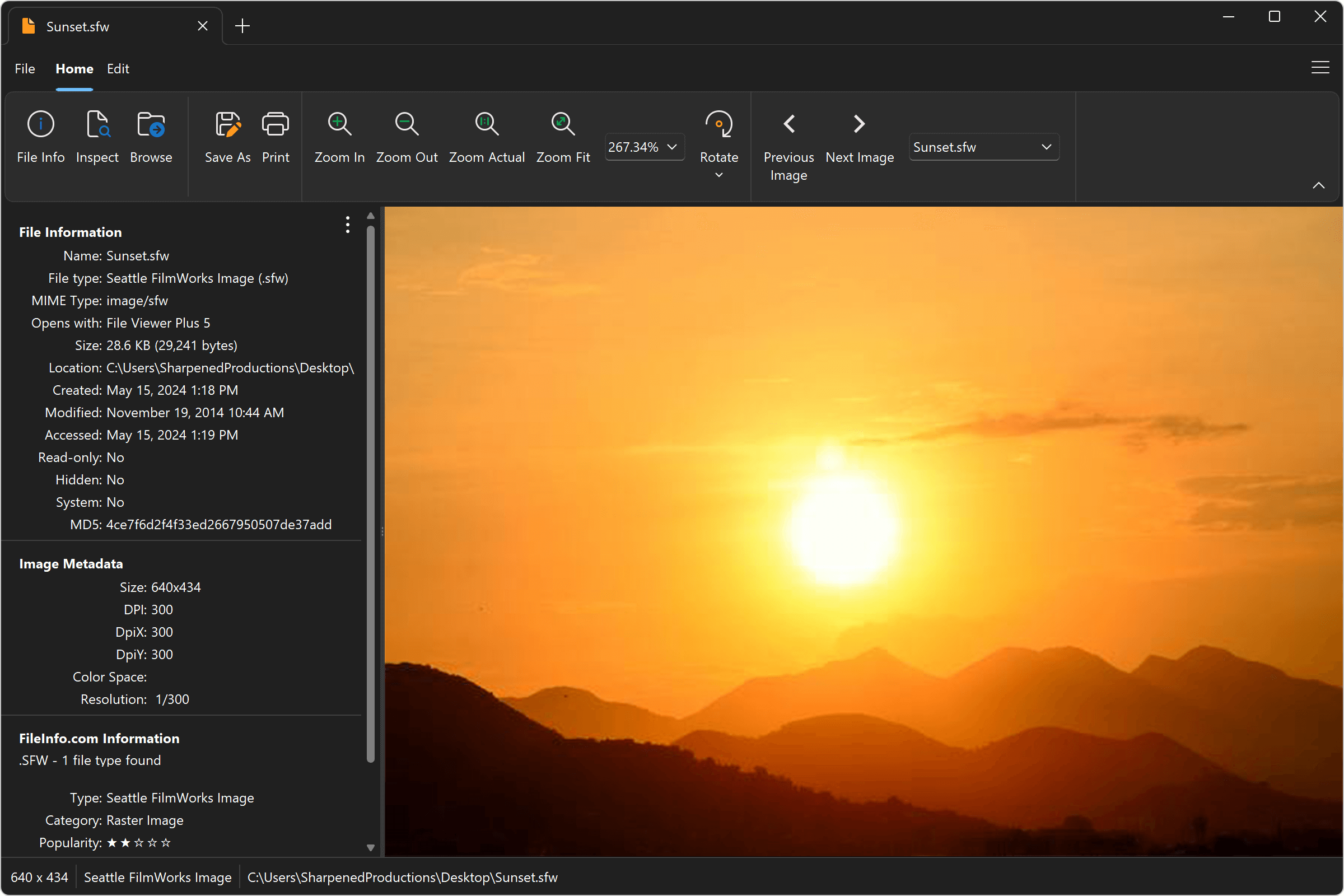Open the Rotate options chevron
The width and height of the screenshot is (1344, 896).
click(x=719, y=175)
